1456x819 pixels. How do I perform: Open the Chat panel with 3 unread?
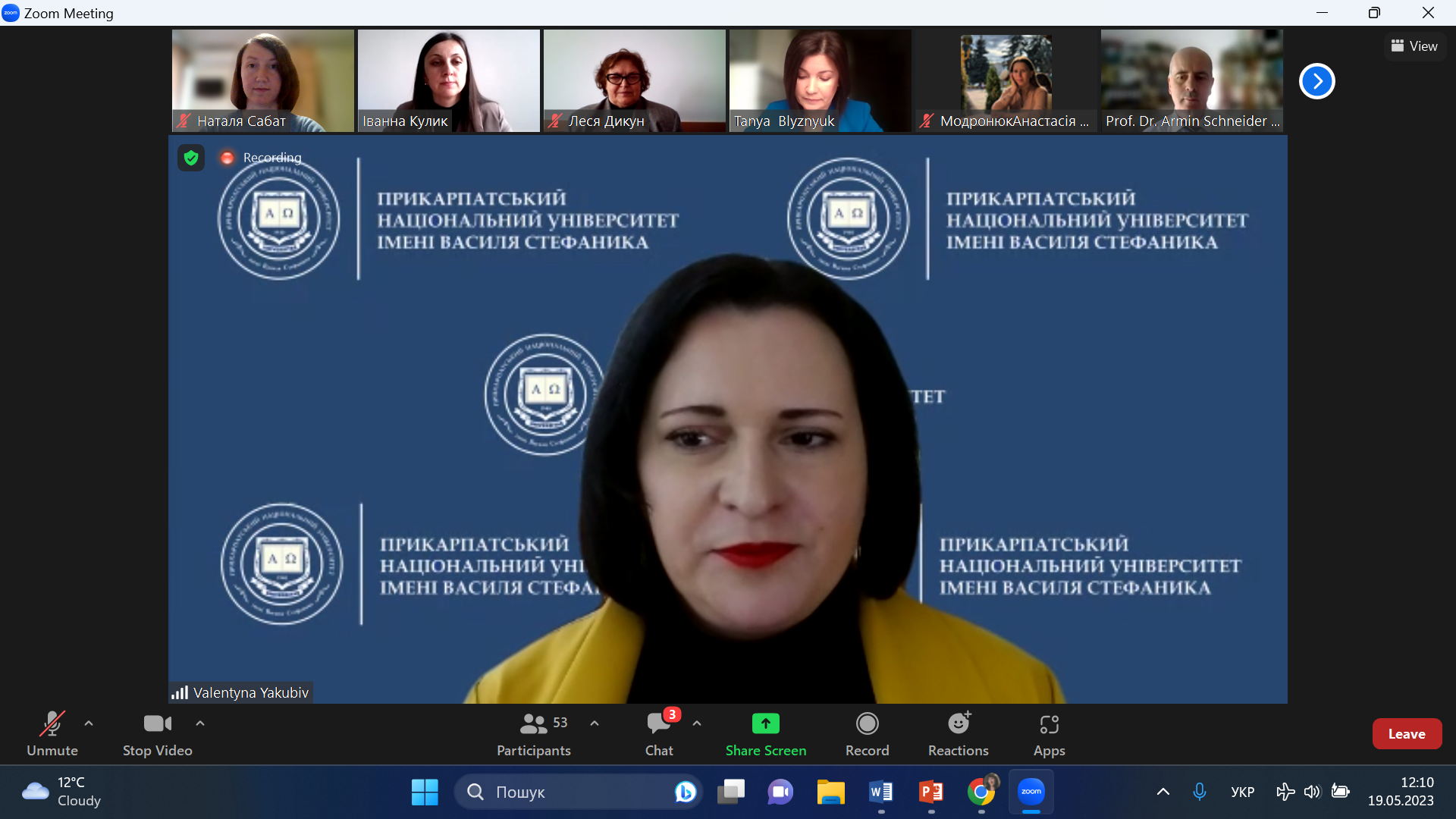658,733
